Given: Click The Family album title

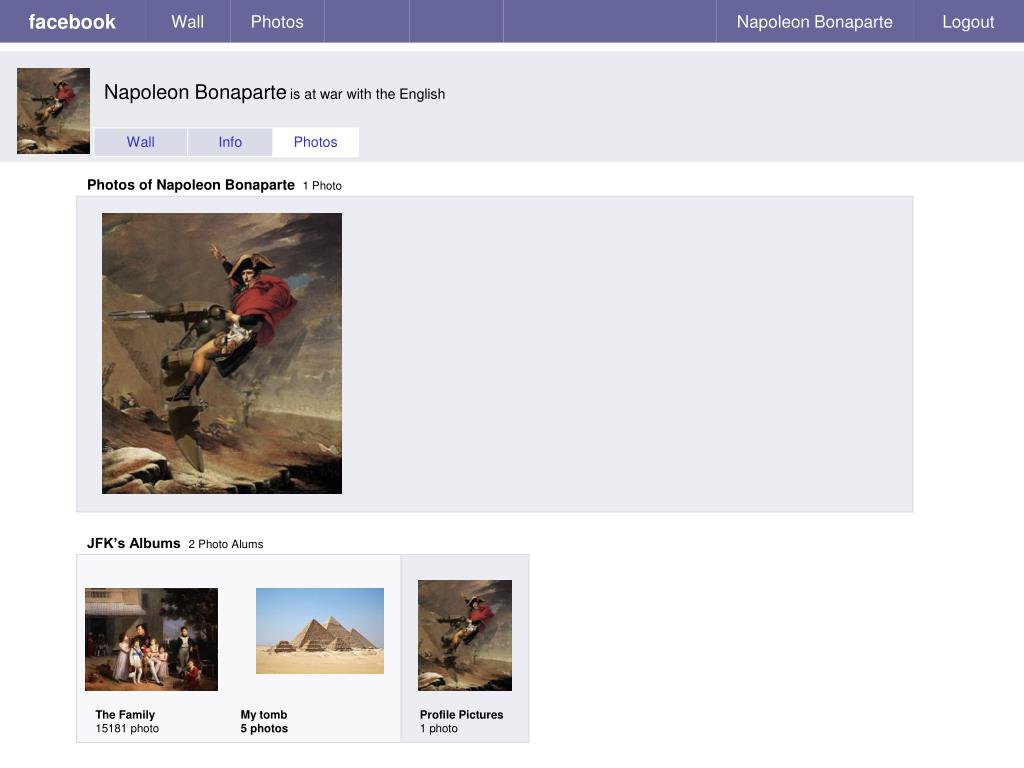Looking at the screenshot, I should pos(125,714).
